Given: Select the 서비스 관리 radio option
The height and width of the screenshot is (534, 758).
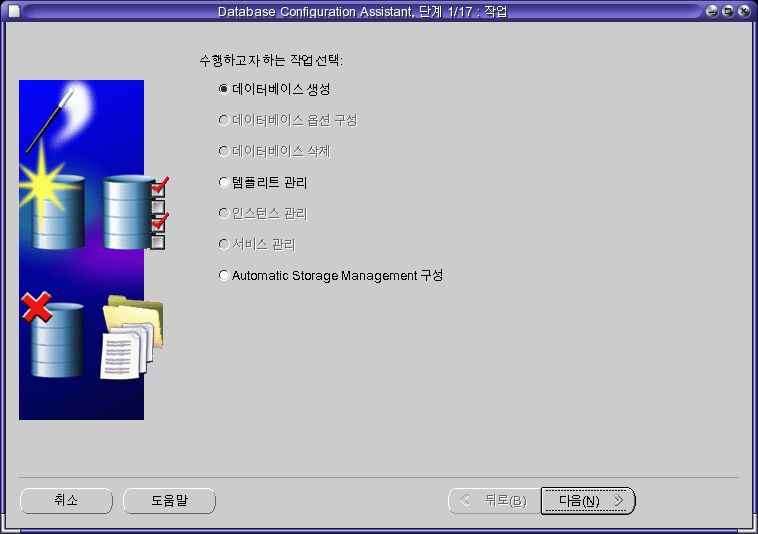Looking at the screenshot, I should tap(223, 244).
